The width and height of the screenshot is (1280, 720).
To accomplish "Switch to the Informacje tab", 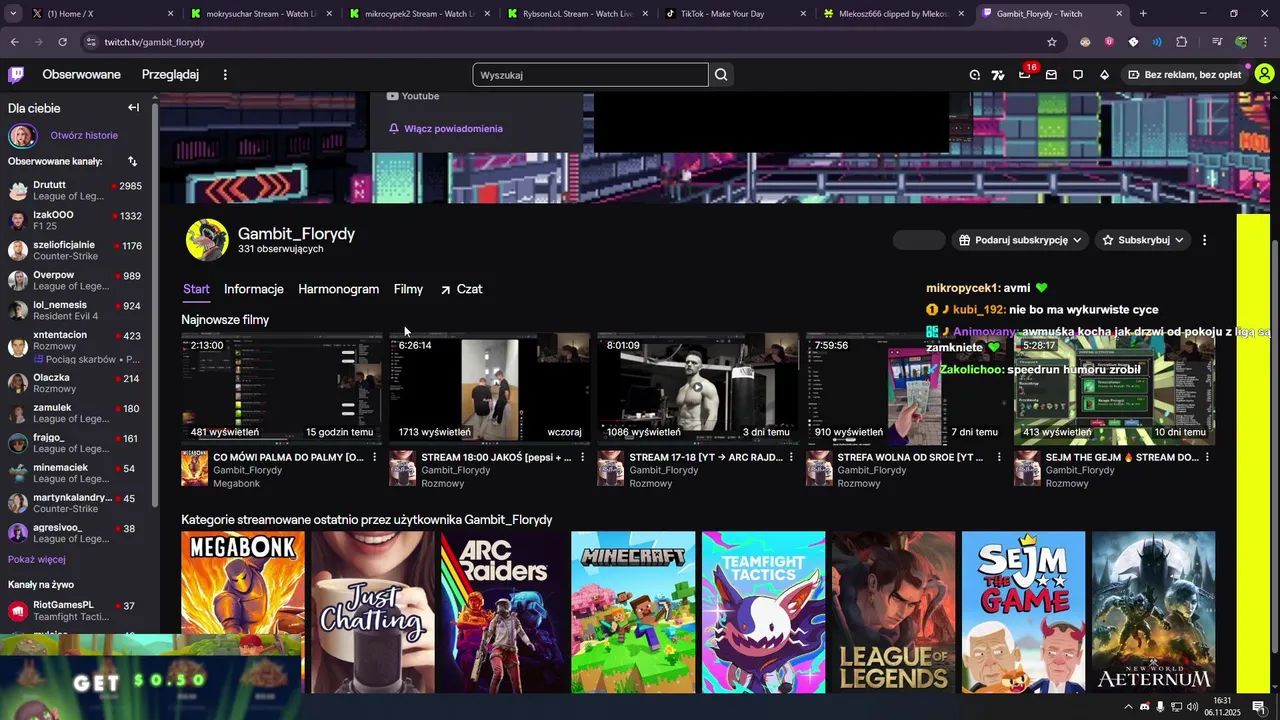I will click(254, 289).
